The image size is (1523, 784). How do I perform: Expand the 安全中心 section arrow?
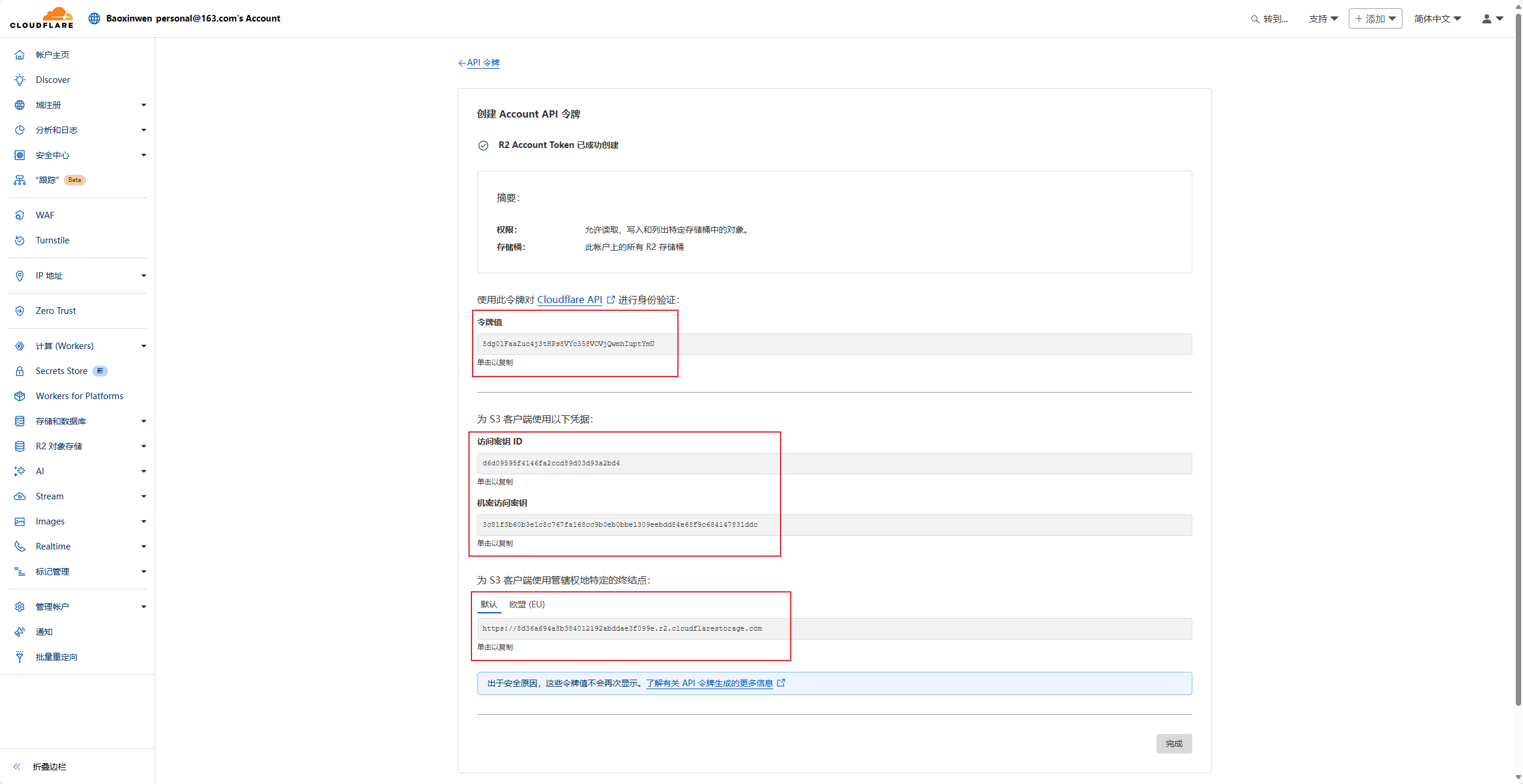[x=144, y=155]
